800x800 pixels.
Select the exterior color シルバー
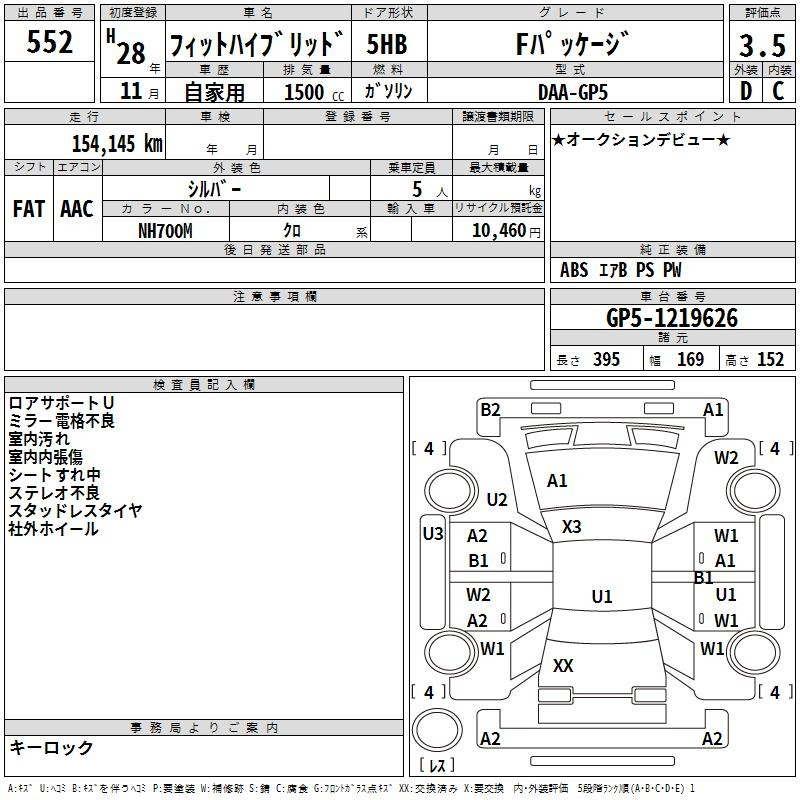[214, 189]
